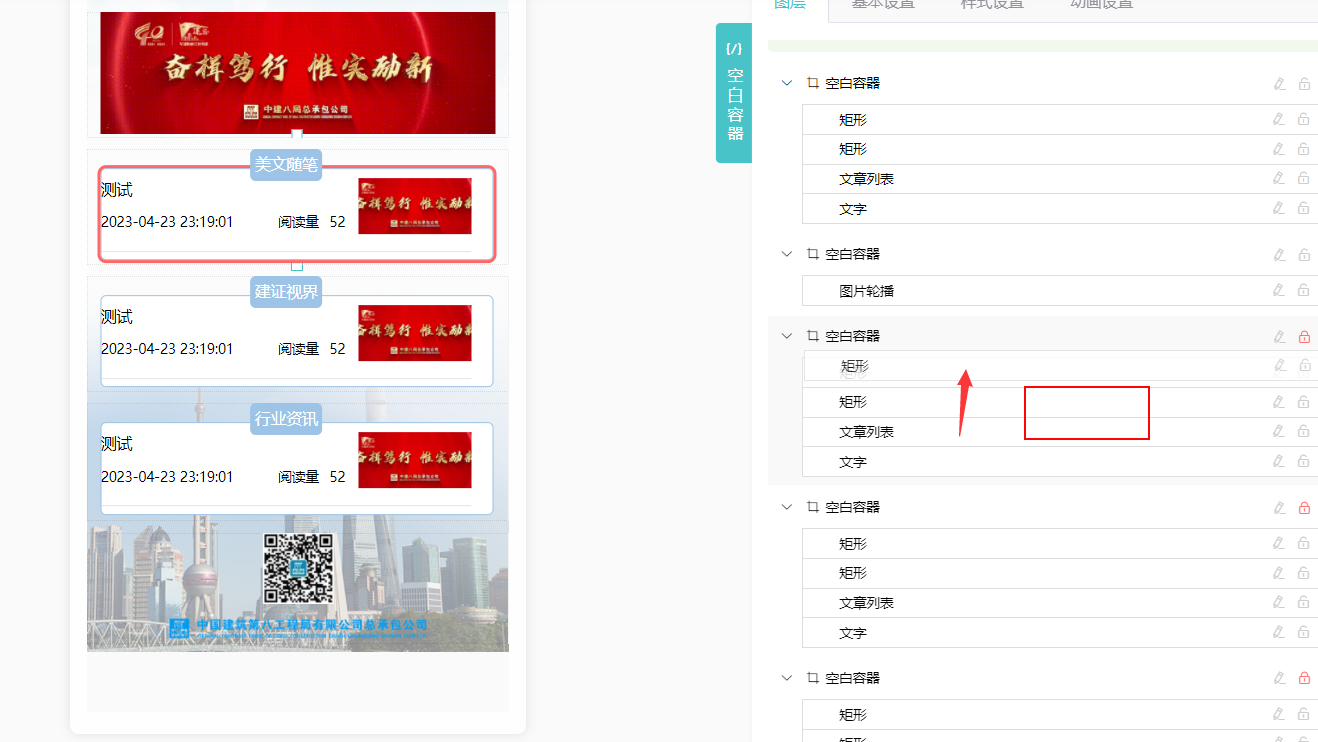The width and height of the screenshot is (1318, 742).
Task: Open the 样式设置 tab
Action: (x=992, y=5)
